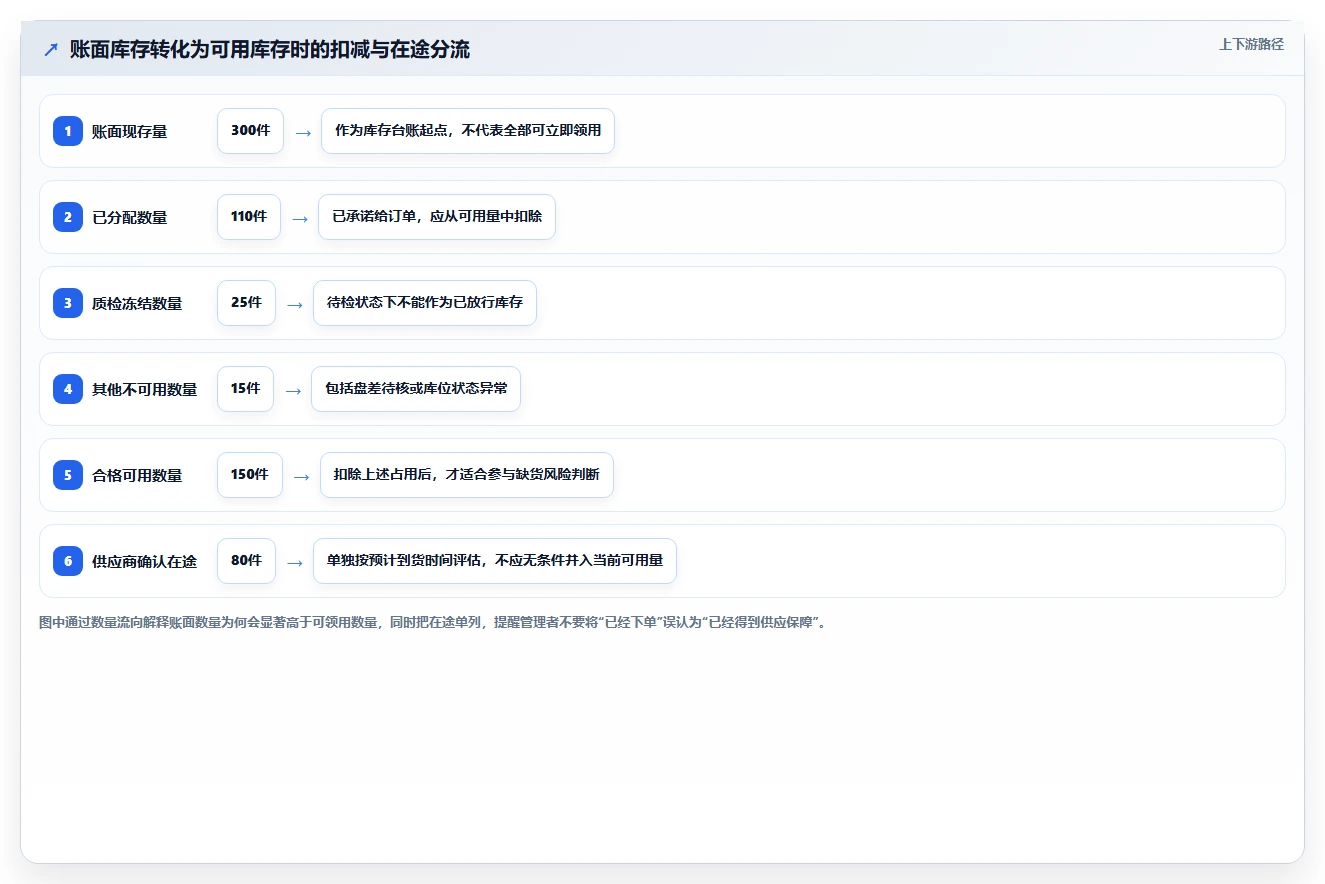Image resolution: width=1325 pixels, height=884 pixels.
Task: Click the arrow after 110件
Action: pos(300,218)
